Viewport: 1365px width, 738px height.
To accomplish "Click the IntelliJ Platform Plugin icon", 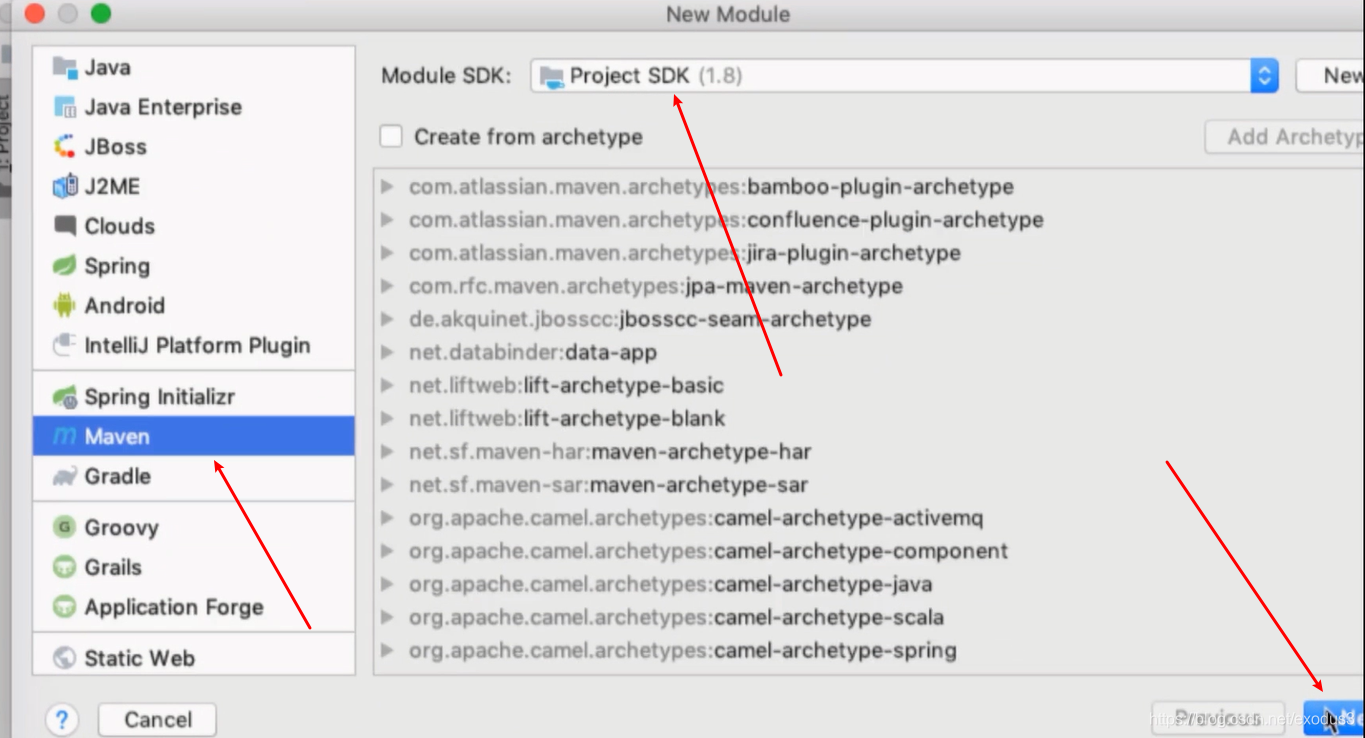I will click(65, 346).
